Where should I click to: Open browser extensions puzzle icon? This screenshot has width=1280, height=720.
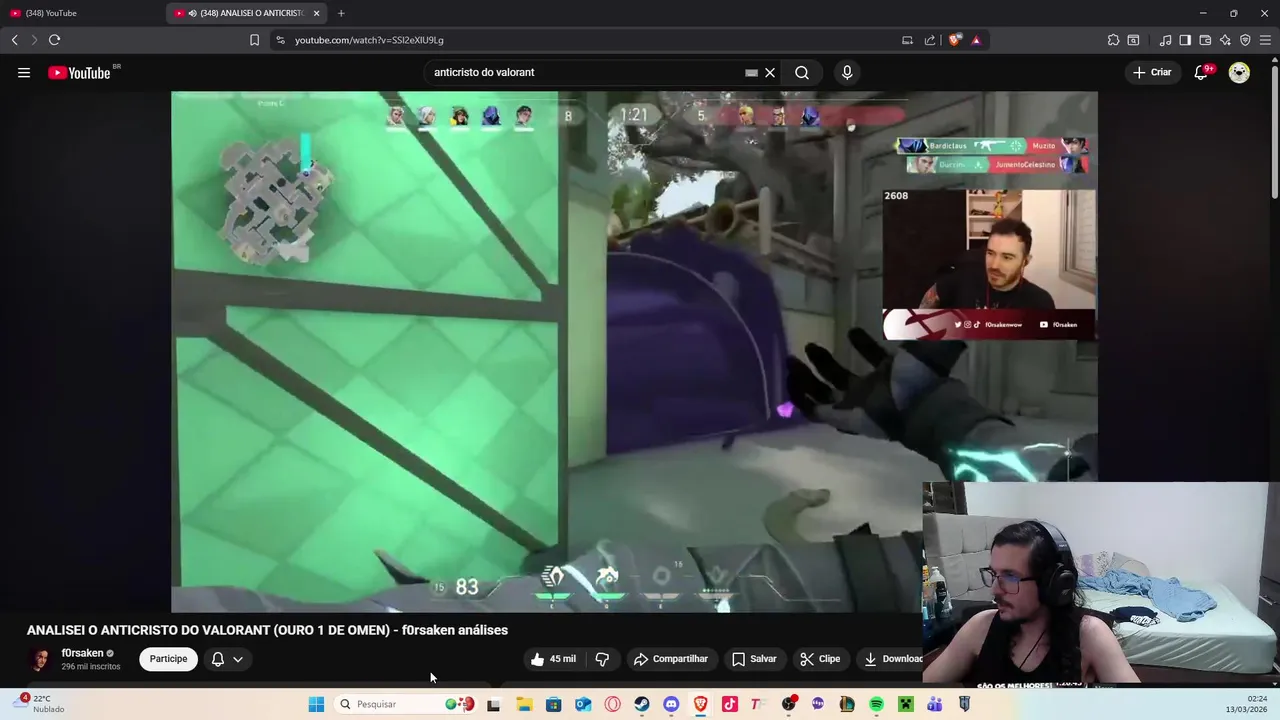click(1113, 40)
